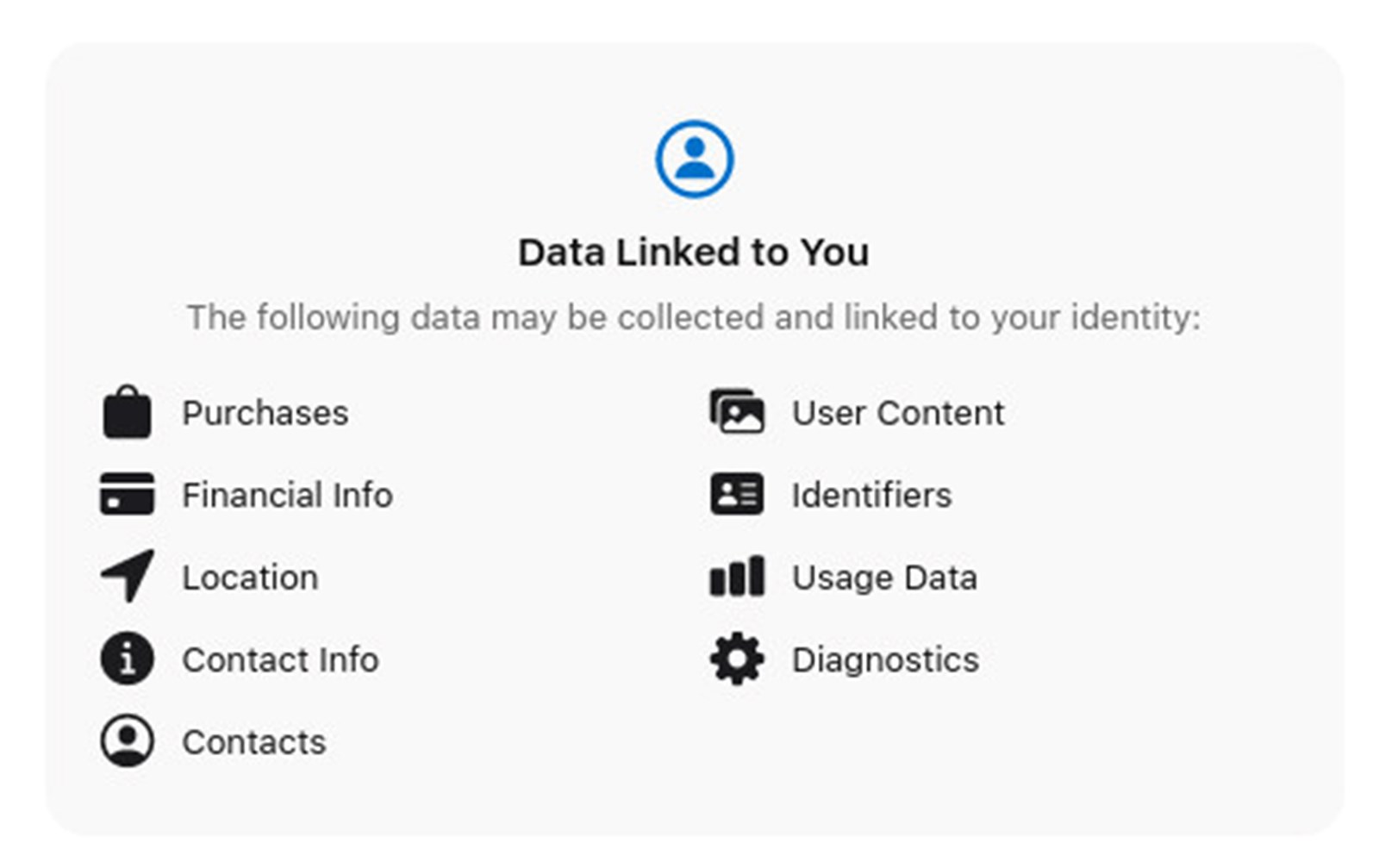The image size is (1379, 868).
Task: Click the Location arrow icon
Action: [128, 575]
